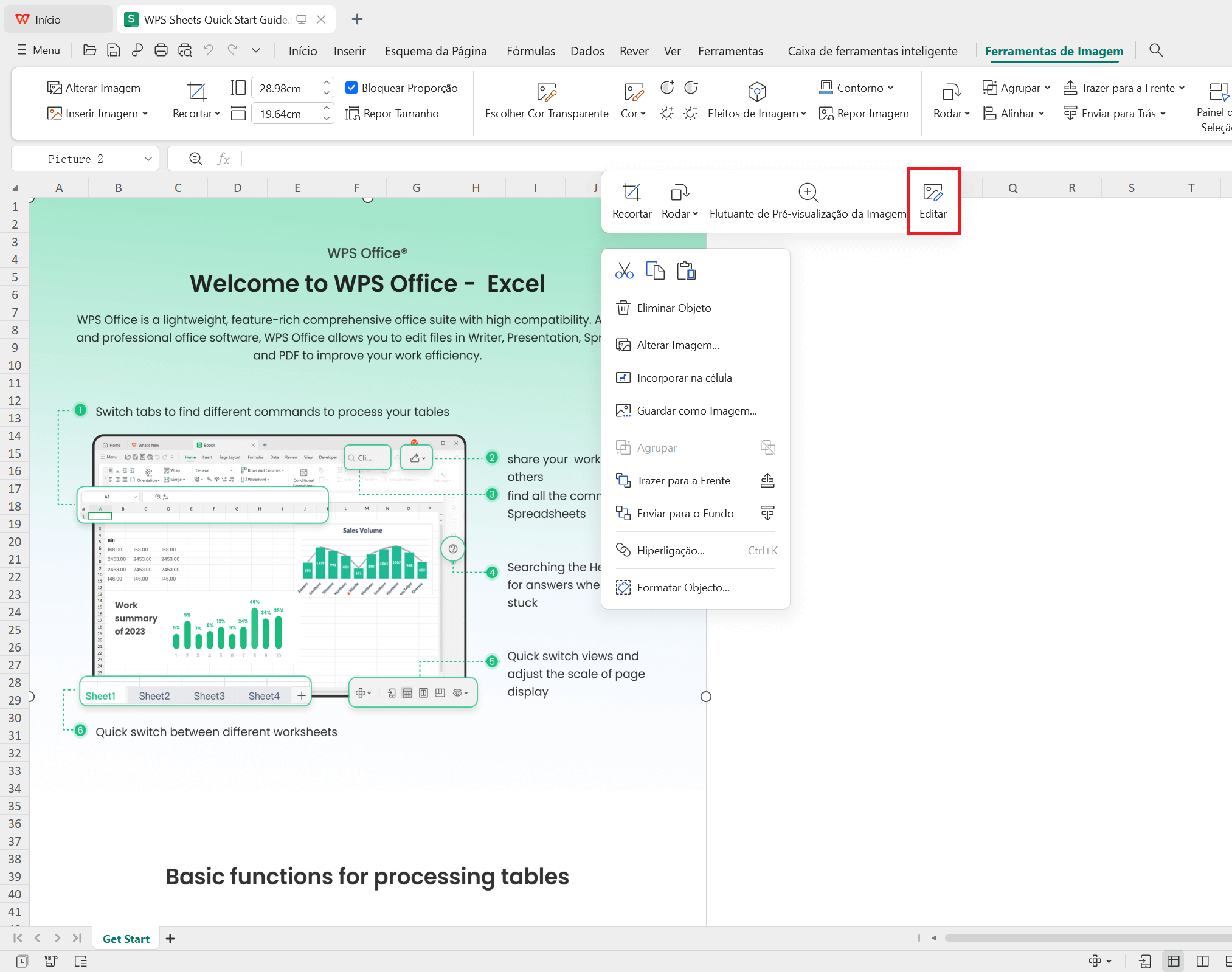1232x972 pixels.
Task: Click the undo arrow icon
Action: pyautogui.click(x=209, y=50)
